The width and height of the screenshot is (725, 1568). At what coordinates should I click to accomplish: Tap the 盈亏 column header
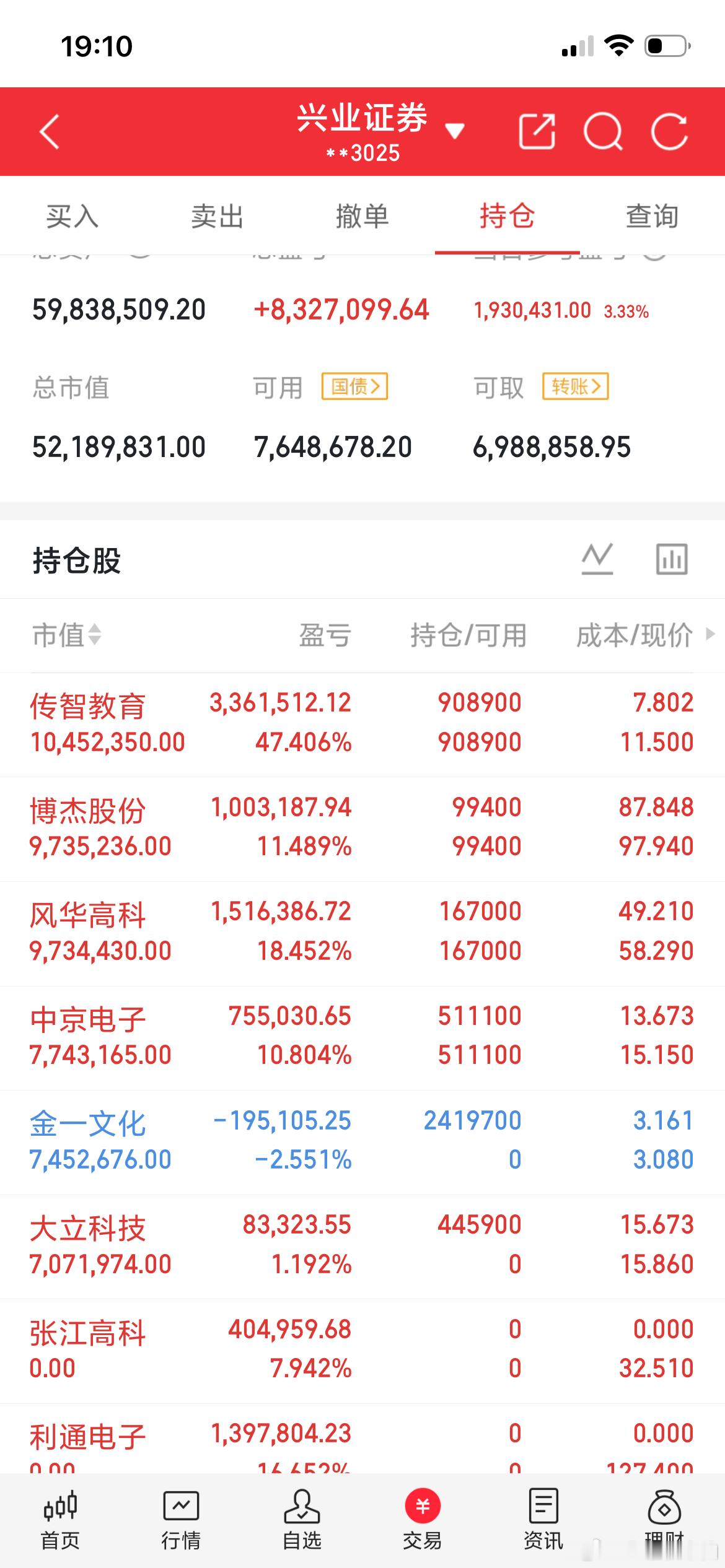click(x=325, y=635)
